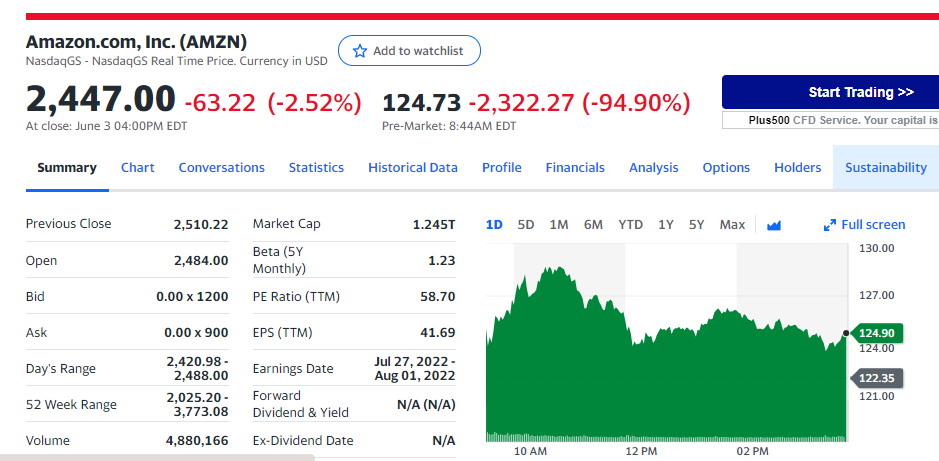The height and width of the screenshot is (461, 939).
Task: Click the Full screen expand arrows icon
Action: coord(829,225)
